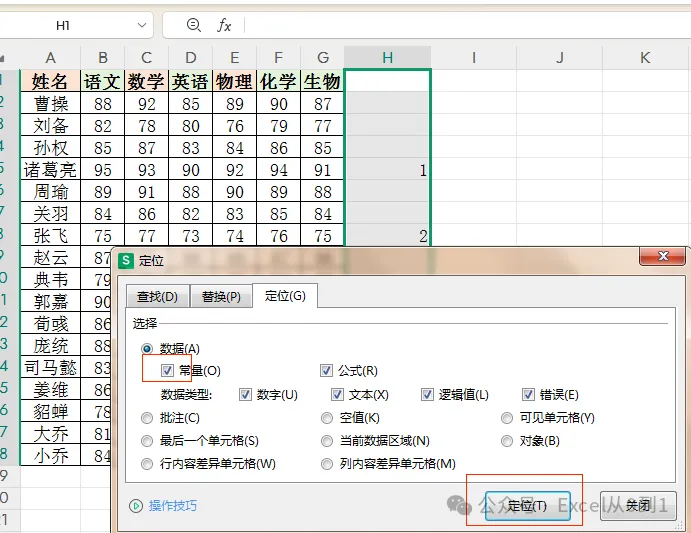The width and height of the screenshot is (691, 533).
Task: Select column A header
Action: point(50,58)
